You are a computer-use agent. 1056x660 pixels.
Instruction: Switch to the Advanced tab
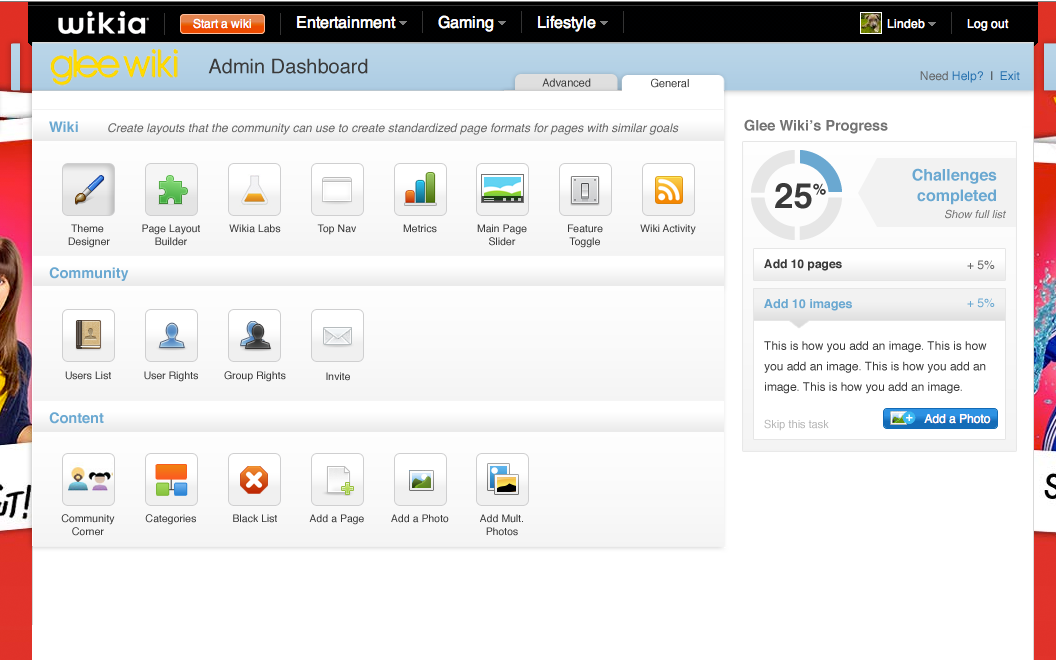pyautogui.click(x=566, y=82)
